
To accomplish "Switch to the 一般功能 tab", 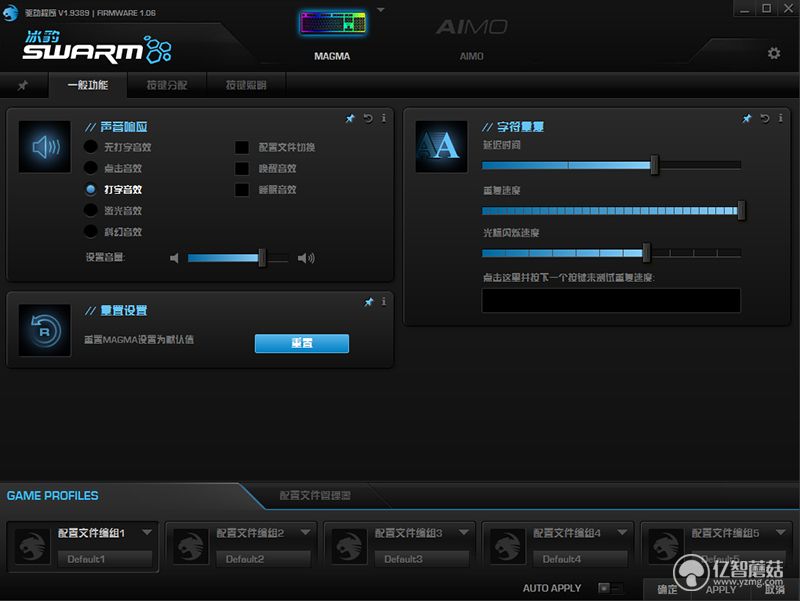I will (x=88, y=85).
